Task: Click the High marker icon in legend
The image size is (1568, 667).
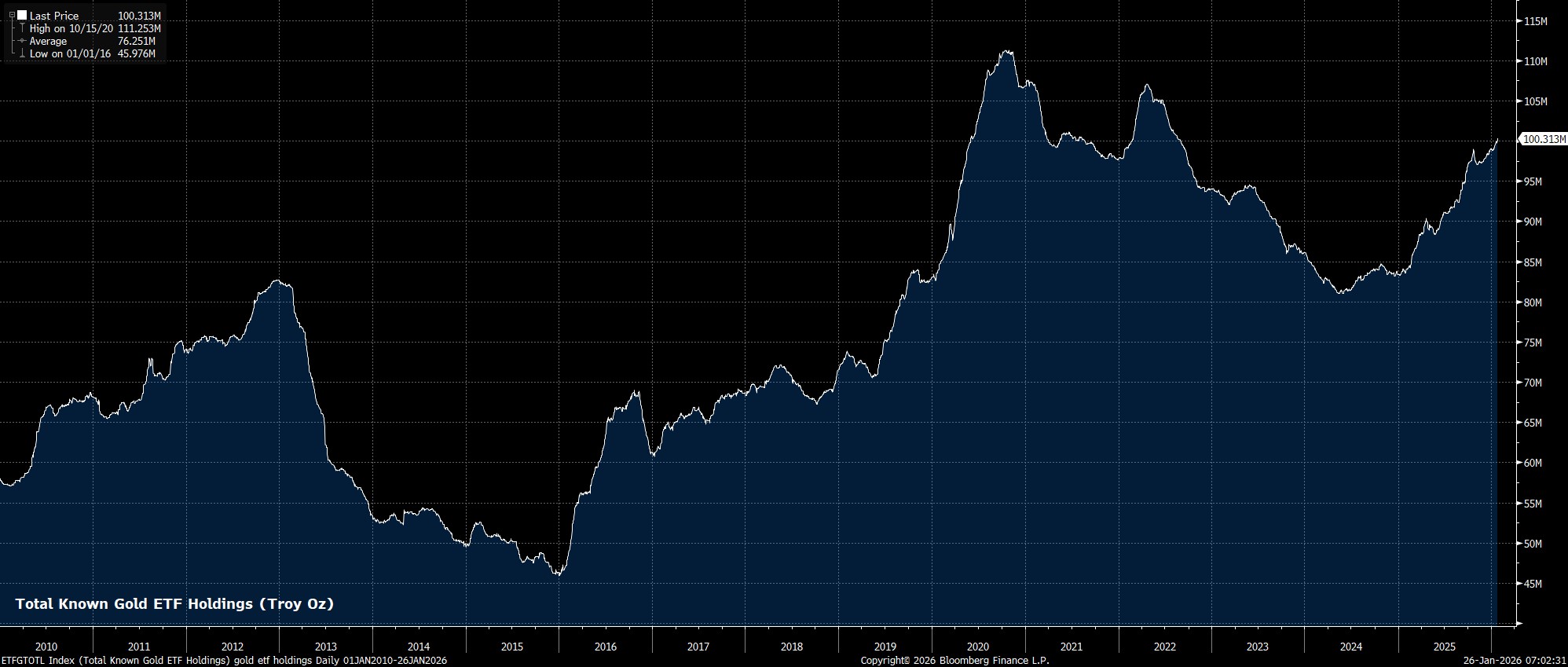Action: click(x=22, y=28)
